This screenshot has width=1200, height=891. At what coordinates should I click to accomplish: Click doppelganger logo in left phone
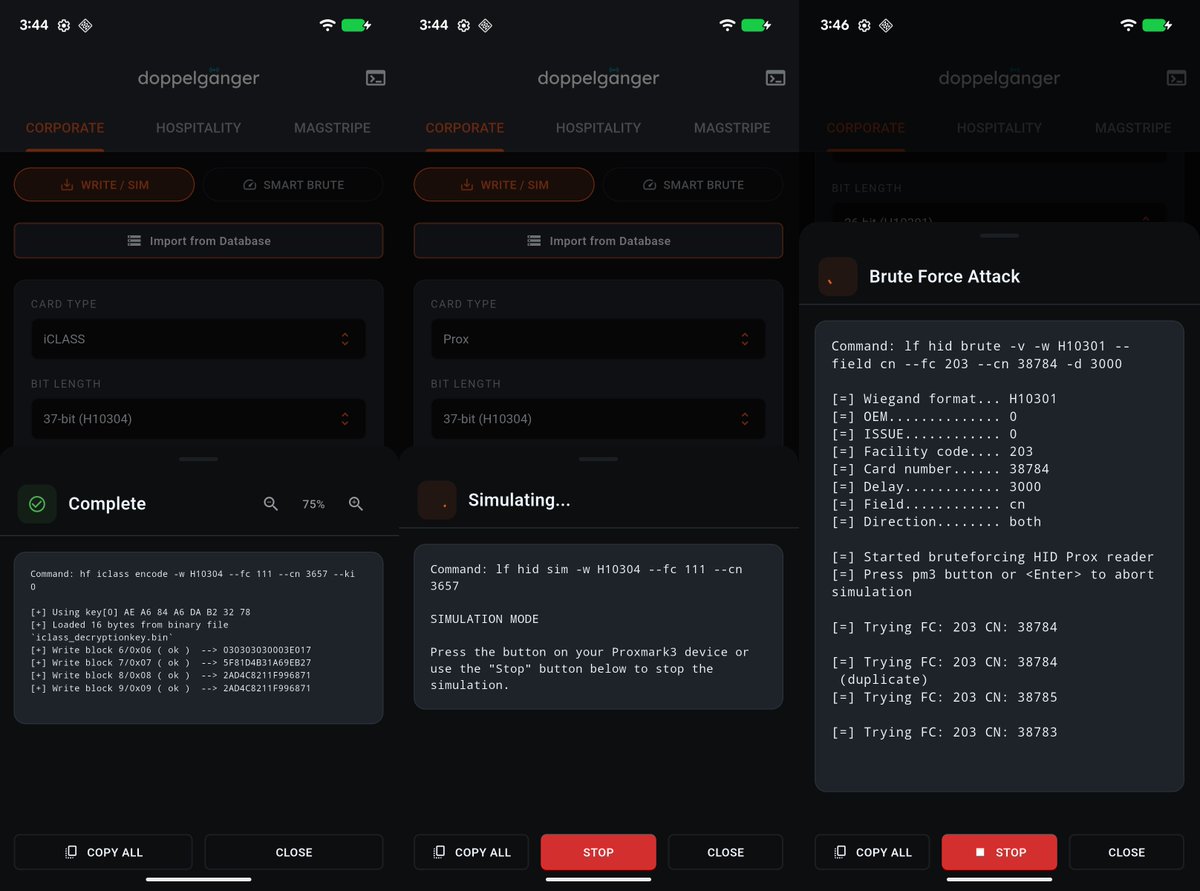click(x=198, y=78)
